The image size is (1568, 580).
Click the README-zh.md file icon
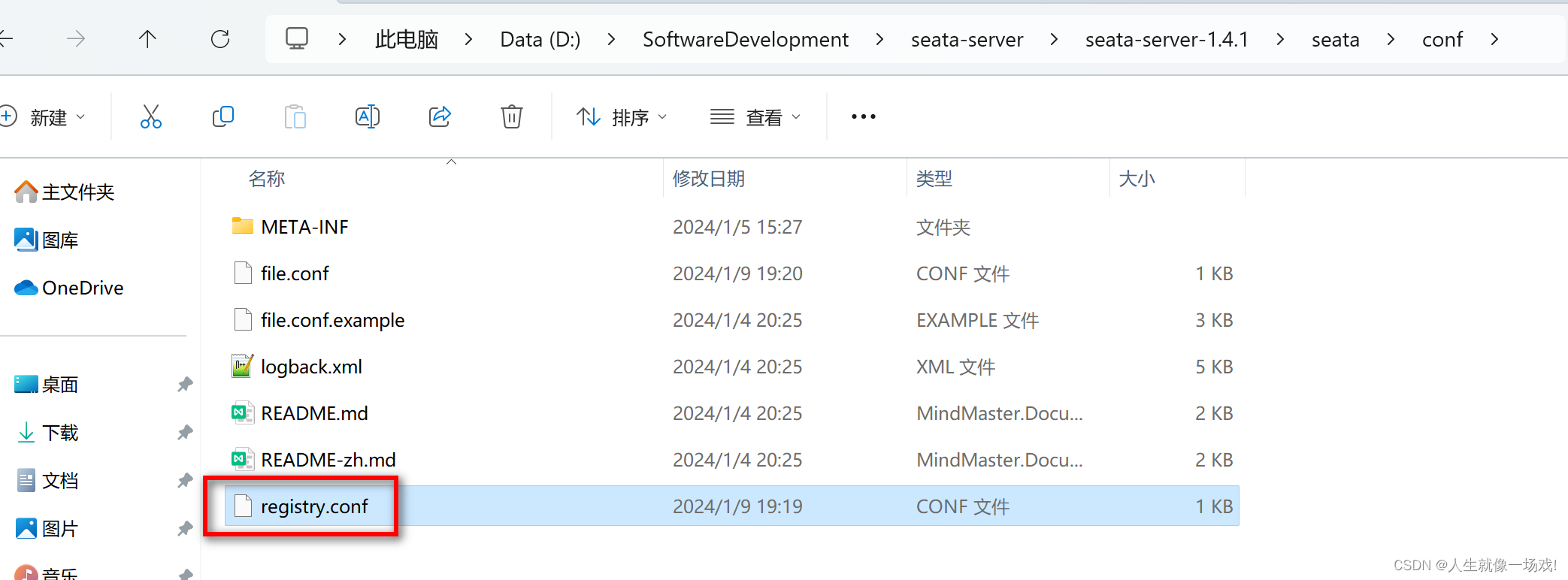(243, 460)
